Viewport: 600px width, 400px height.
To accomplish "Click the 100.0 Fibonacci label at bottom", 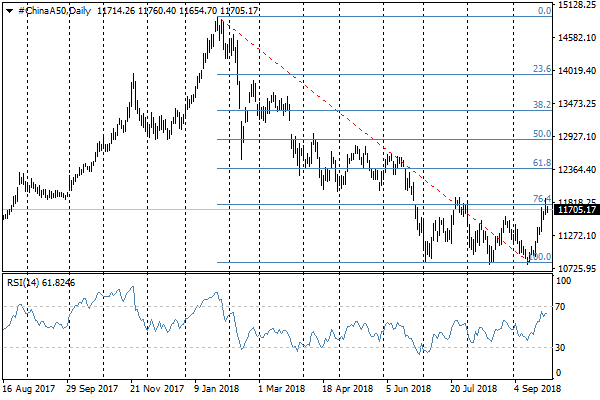I will (541, 257).
